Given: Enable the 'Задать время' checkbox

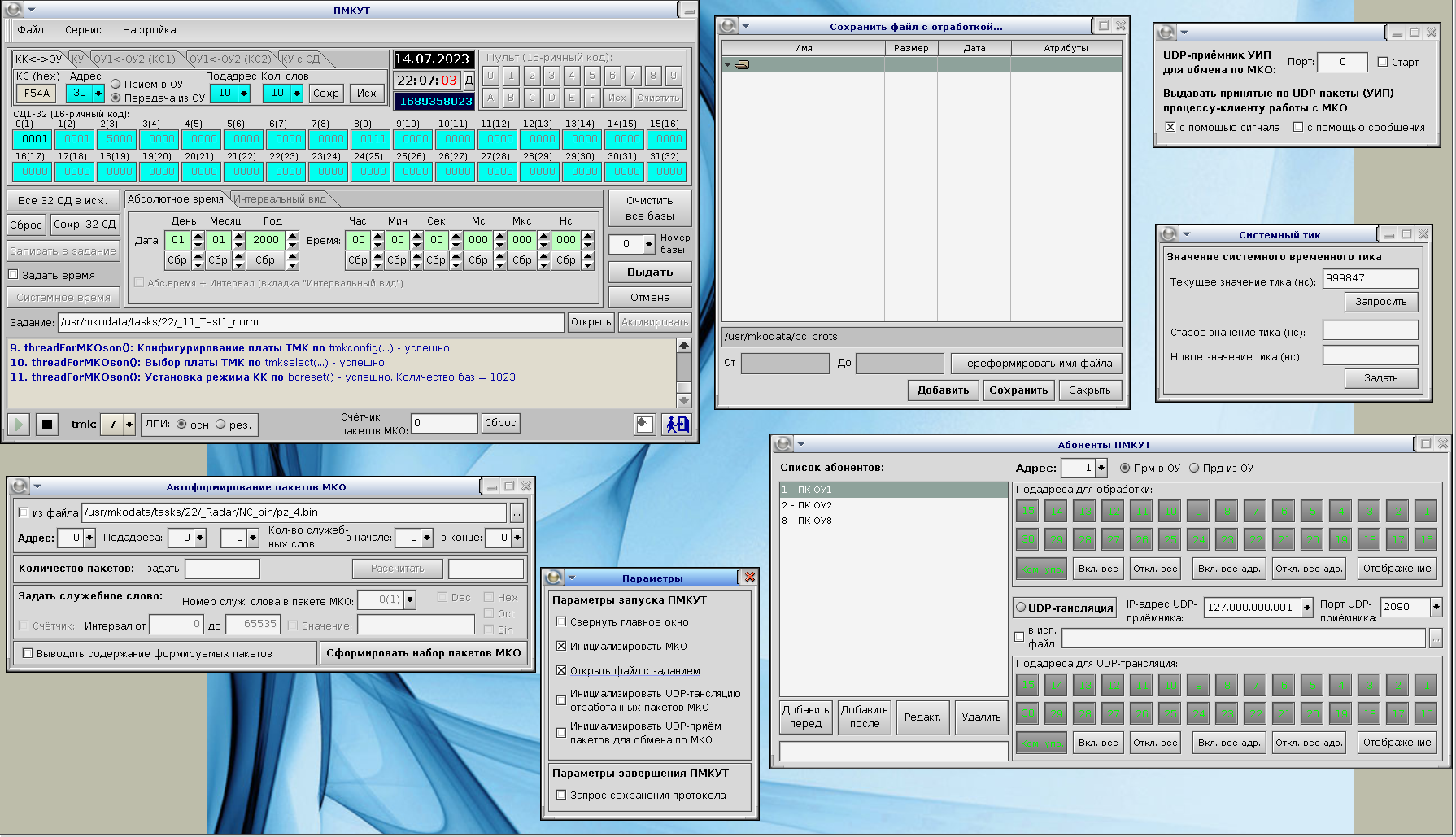Looking at the screenshot, I should click(14, 275).
